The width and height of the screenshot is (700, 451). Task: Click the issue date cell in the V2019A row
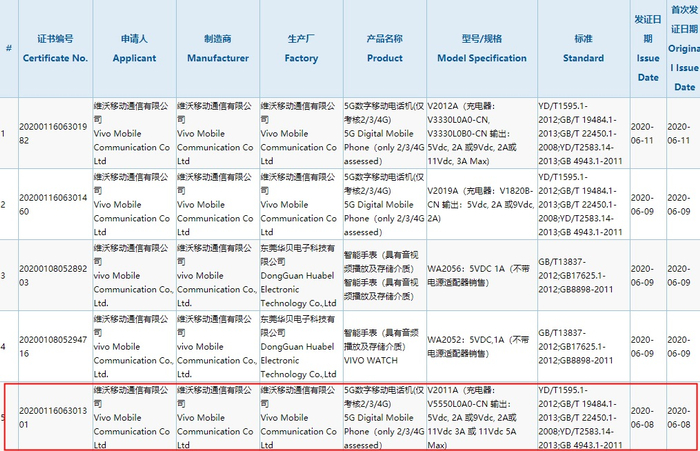pyautogui.click(x=648, y=205)
